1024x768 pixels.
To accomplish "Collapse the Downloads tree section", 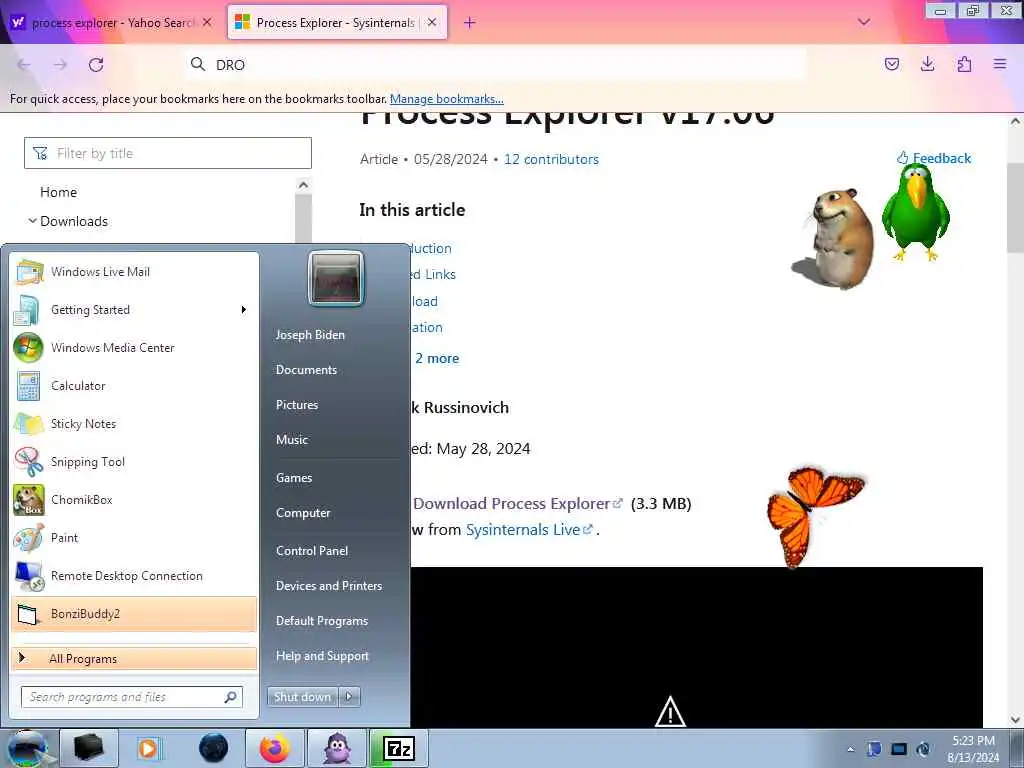I will point(32,221).
